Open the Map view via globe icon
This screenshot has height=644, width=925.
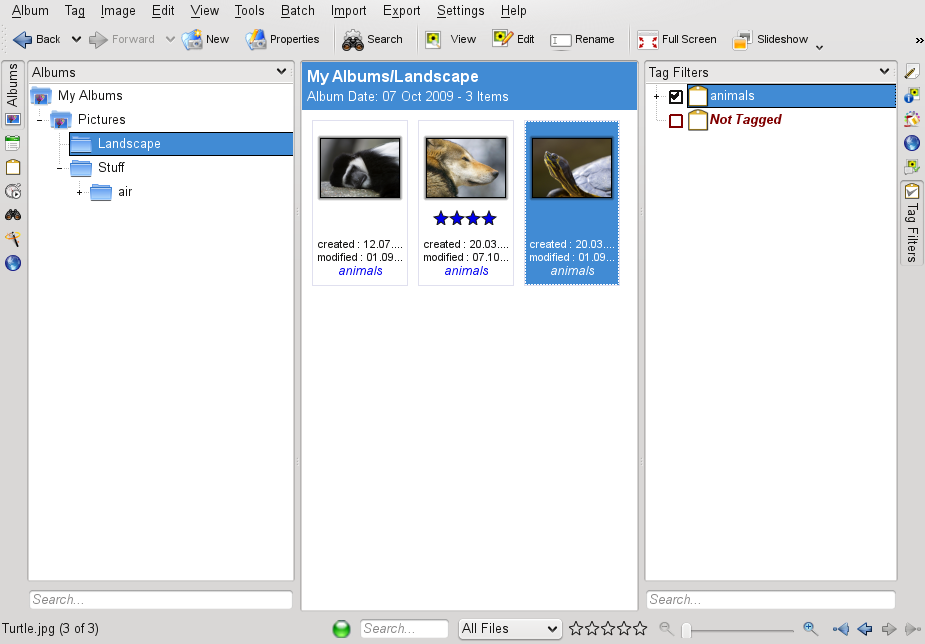12,263
